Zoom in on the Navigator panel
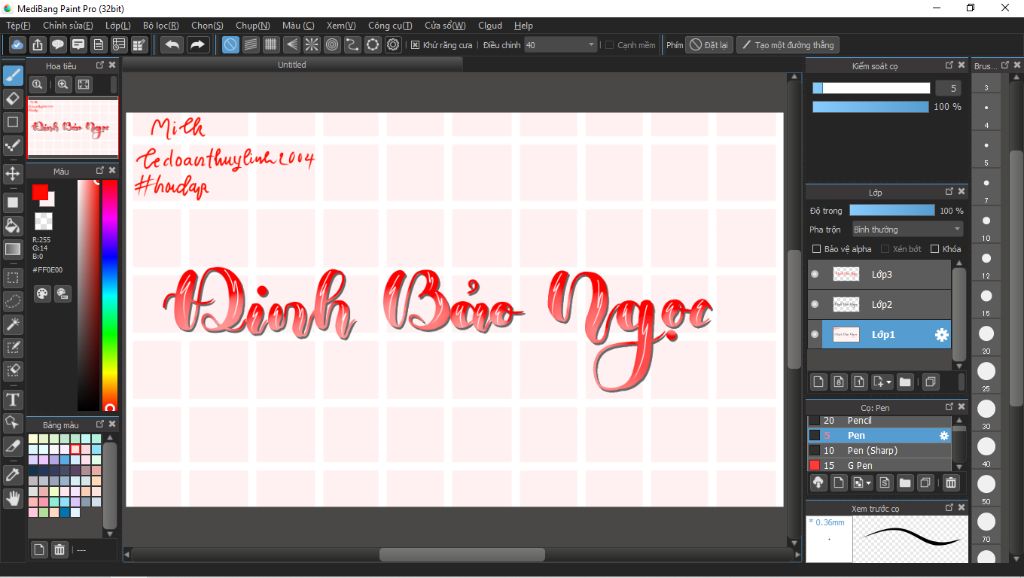The height and width of the screenshot is (578, 1024). pyautogui.click(x=63, y=84)
